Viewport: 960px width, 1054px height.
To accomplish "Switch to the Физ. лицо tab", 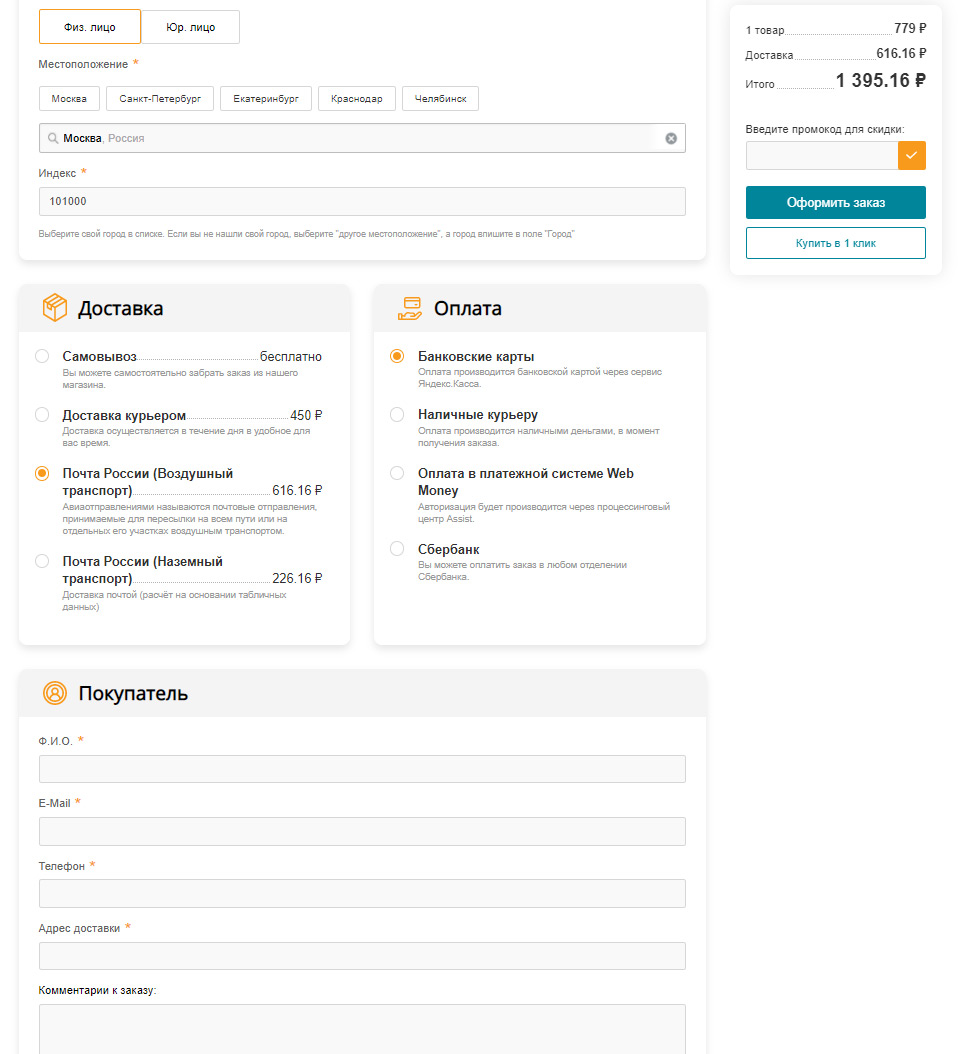I will pyautogui.click(x=89, y=27).
